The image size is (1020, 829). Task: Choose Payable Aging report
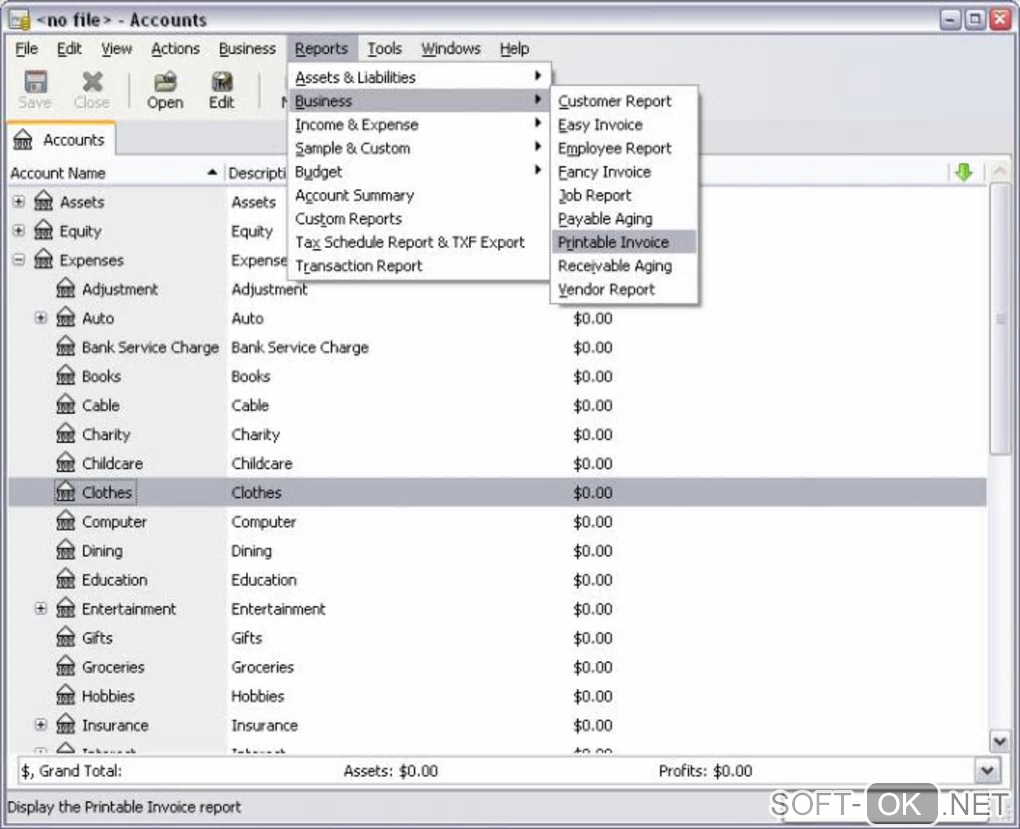pos(624,219)
